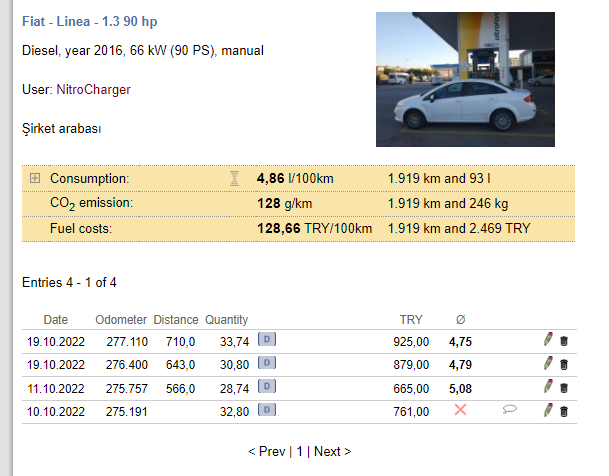Open the white Fiat Linea photo thumbnail
Screen dimensions: 609x476
[x=465, y=79]
